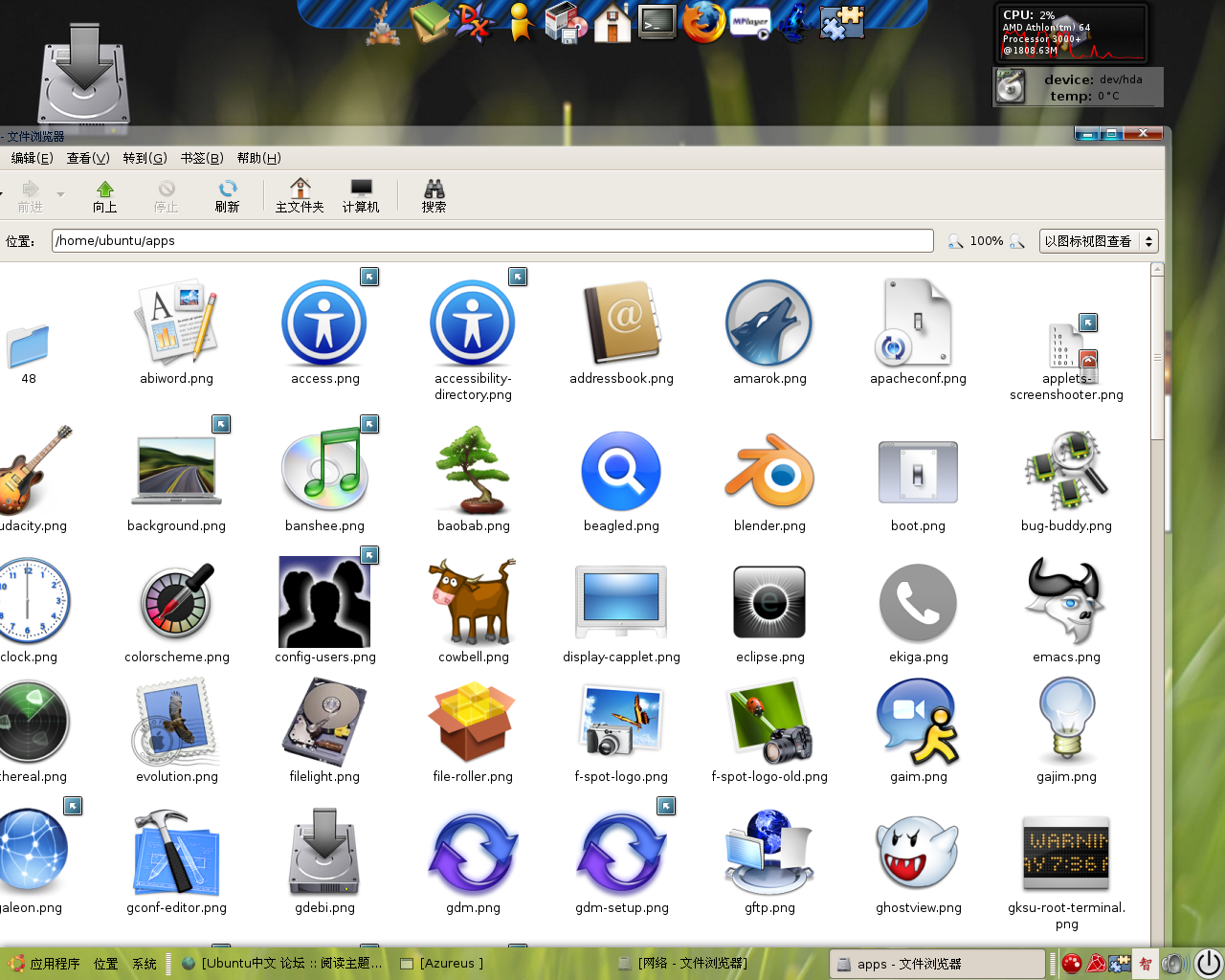The image size is (1225, 980).
Task: Click the zoom out magnifier beside 100%
Action: (955, 241)
